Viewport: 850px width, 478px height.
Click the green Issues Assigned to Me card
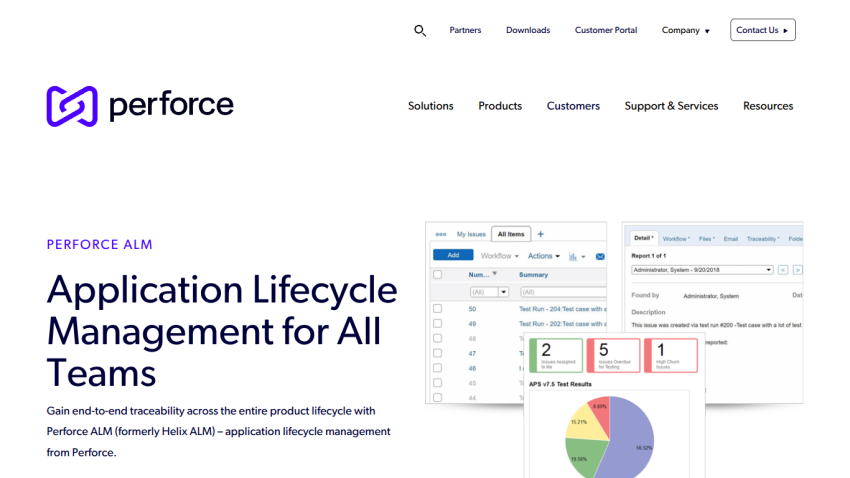[x=556, y=356]
